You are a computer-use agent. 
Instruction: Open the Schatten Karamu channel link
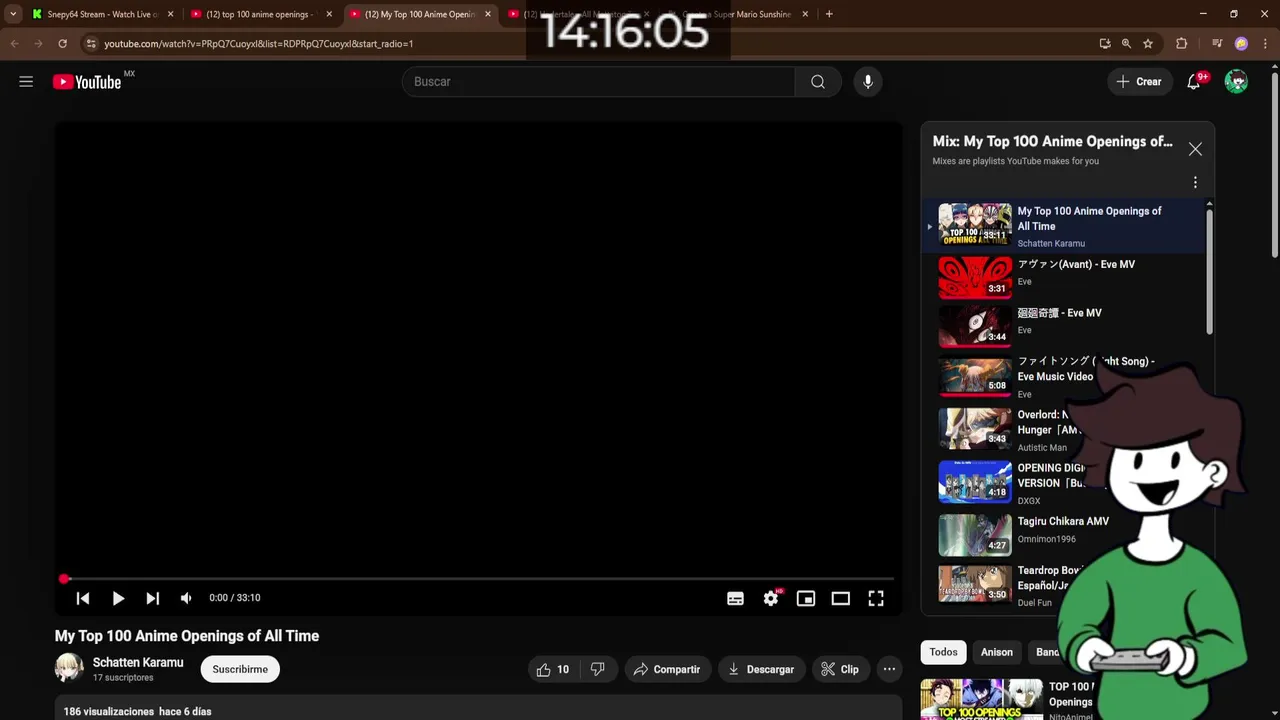pyautogui.click(x=138, y=662)
